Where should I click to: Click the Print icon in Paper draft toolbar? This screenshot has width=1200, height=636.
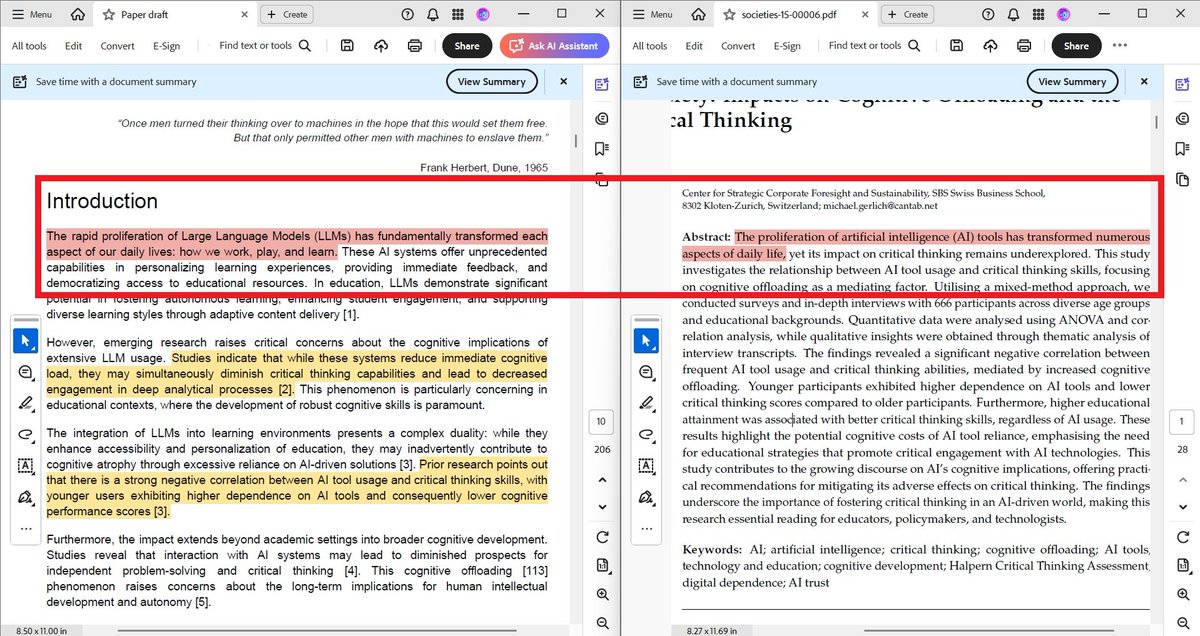pos(414,46)
